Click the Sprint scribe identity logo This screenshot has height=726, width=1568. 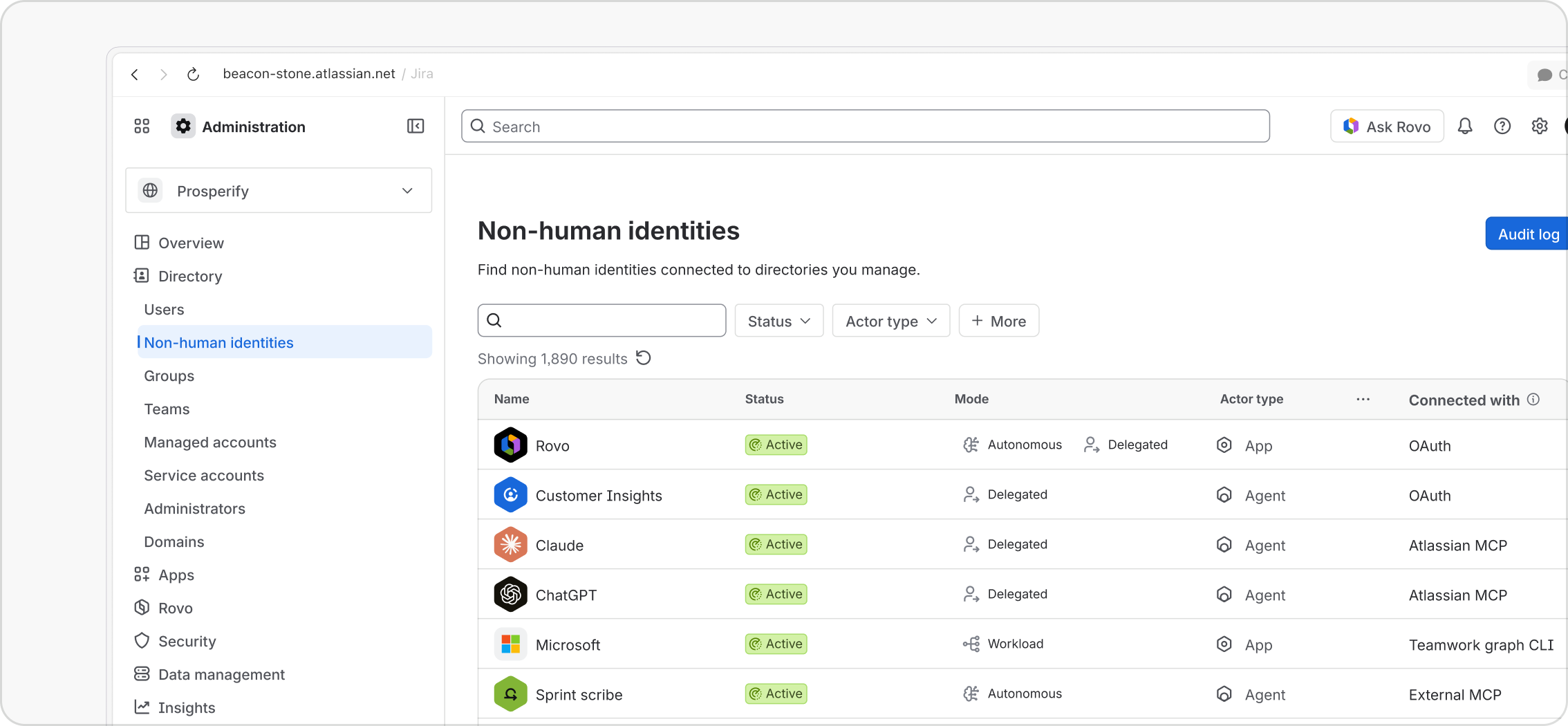511,694
